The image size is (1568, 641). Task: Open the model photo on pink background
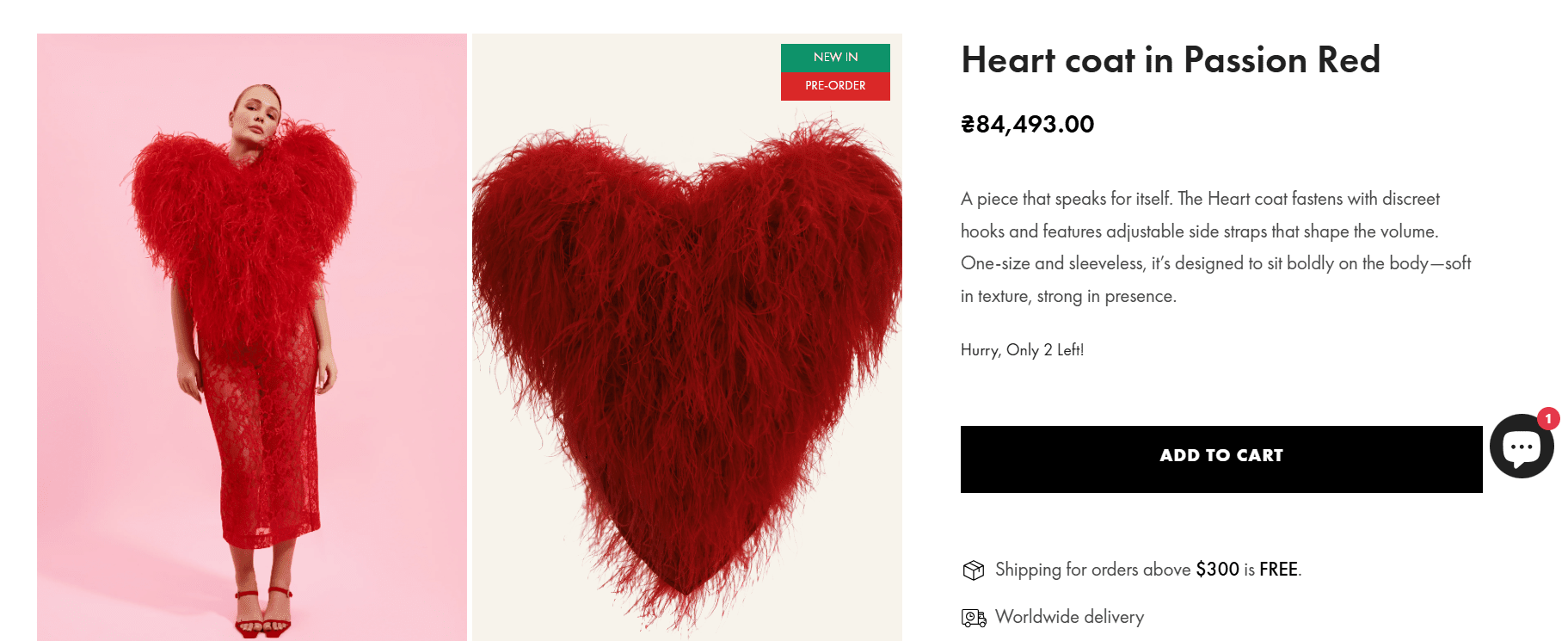click(x=251, y=337)
